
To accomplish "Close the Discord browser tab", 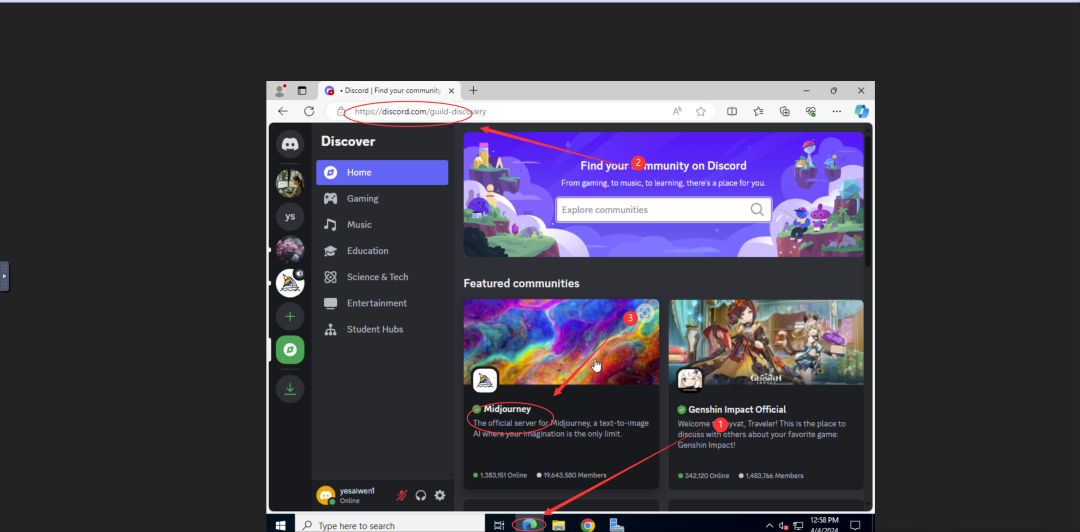I will click(x=452, y=90).
